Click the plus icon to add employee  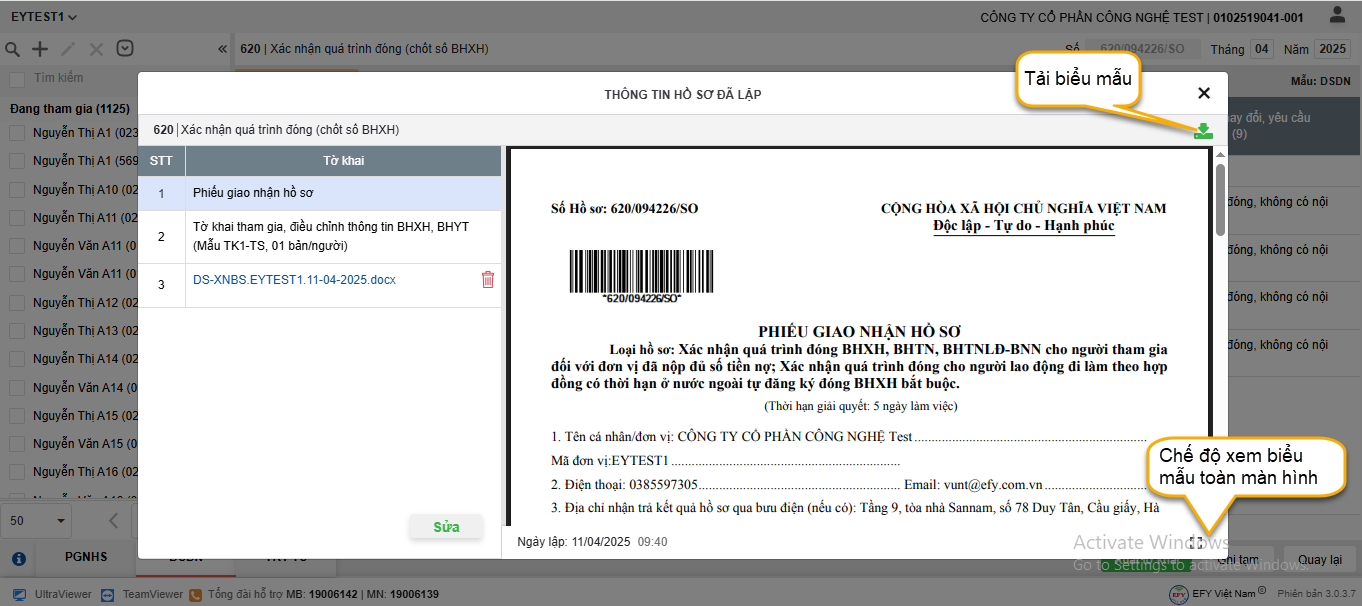click(x=40, y=49)
